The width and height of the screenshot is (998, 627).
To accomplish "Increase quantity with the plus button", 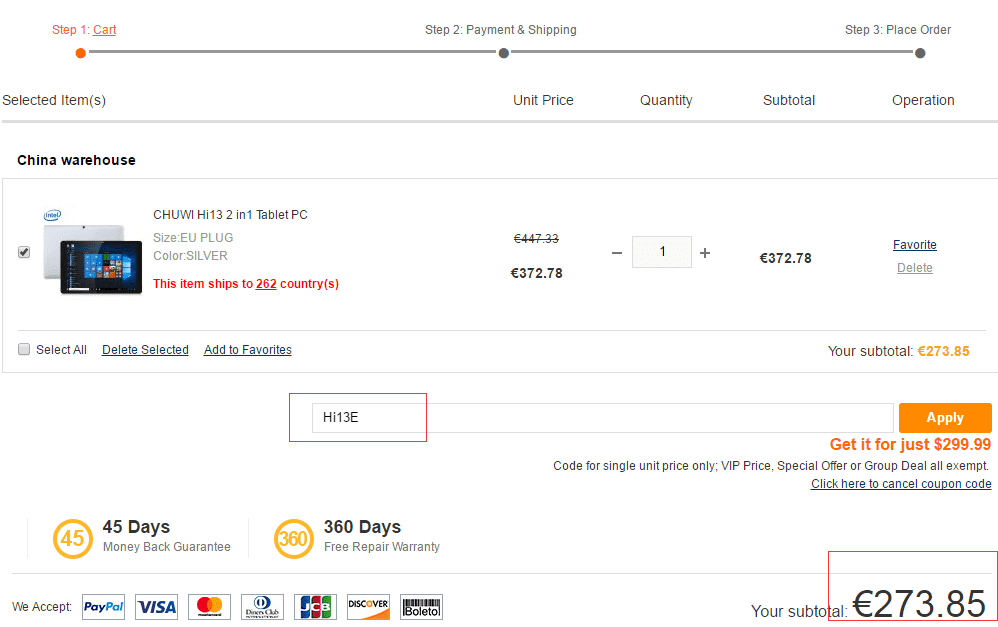I will click(x=705, y=253).
